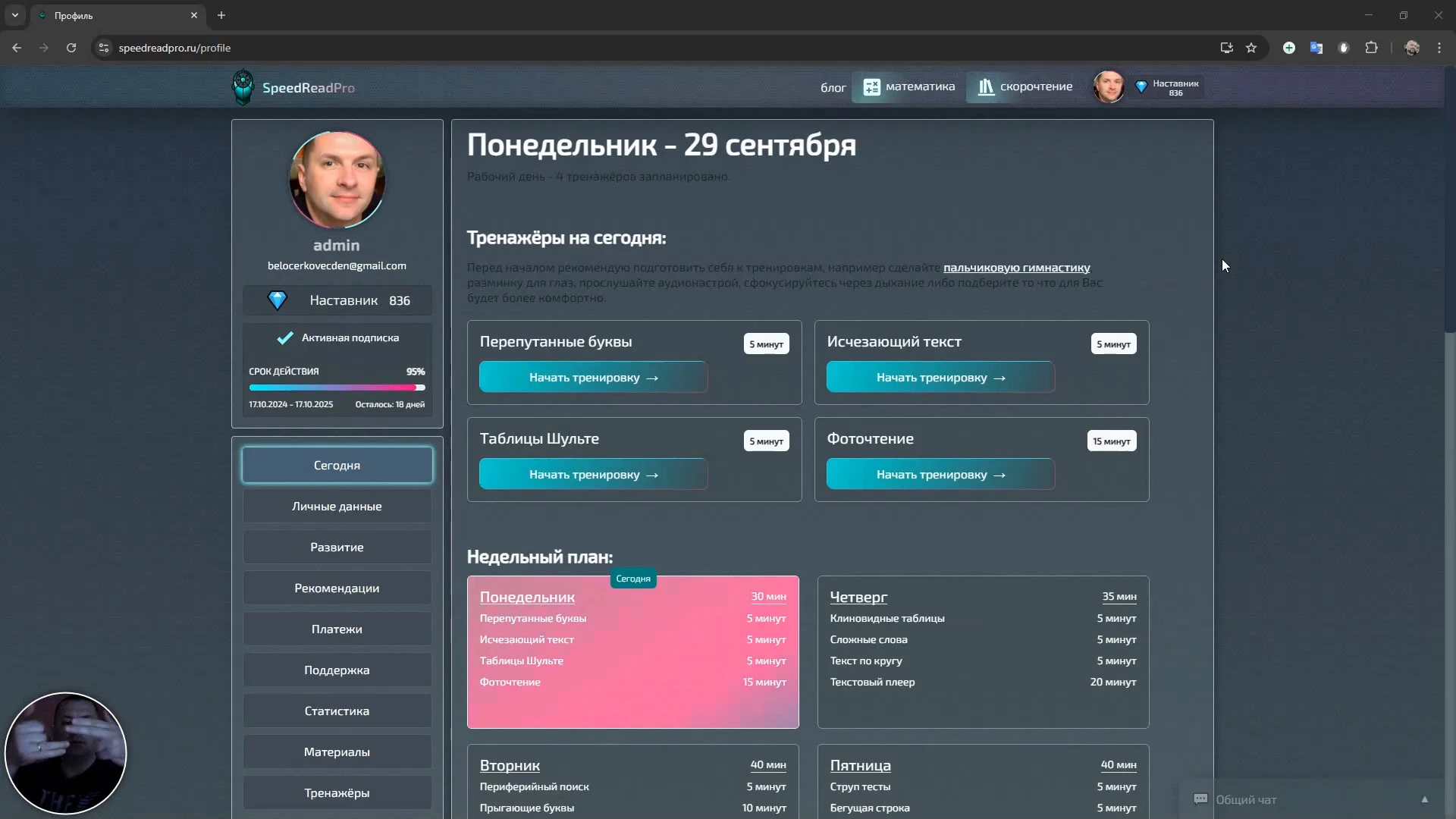Viewport: 1456px width, 819px height.
Task: Click the diamond icon beside Наставник 836 in sidebar
Action: pos(278,300)
